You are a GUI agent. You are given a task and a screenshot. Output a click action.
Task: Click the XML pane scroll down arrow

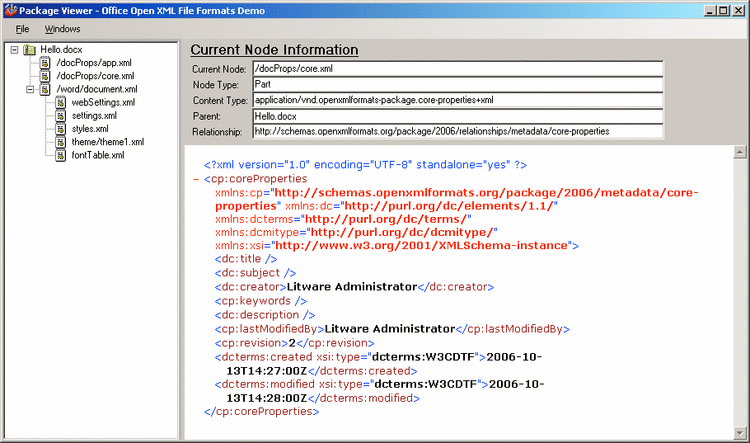[x=739, y=432]
